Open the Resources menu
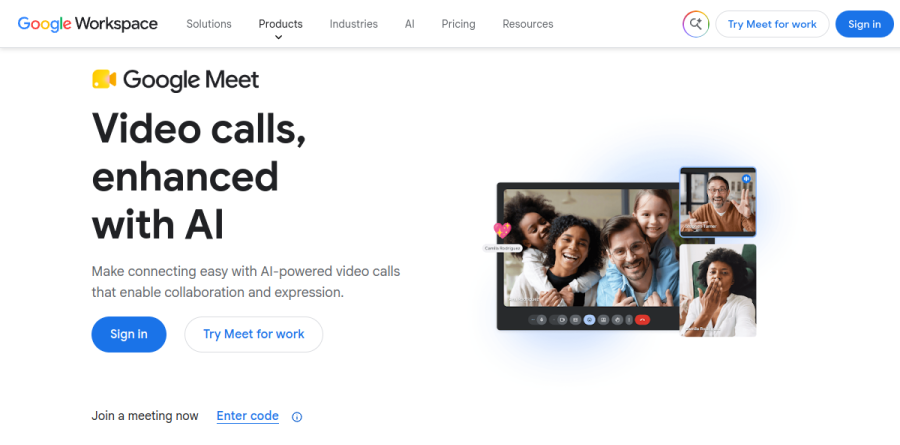This screenshot has height=445, width=900. pyautogui.click(x=527, y=24)
